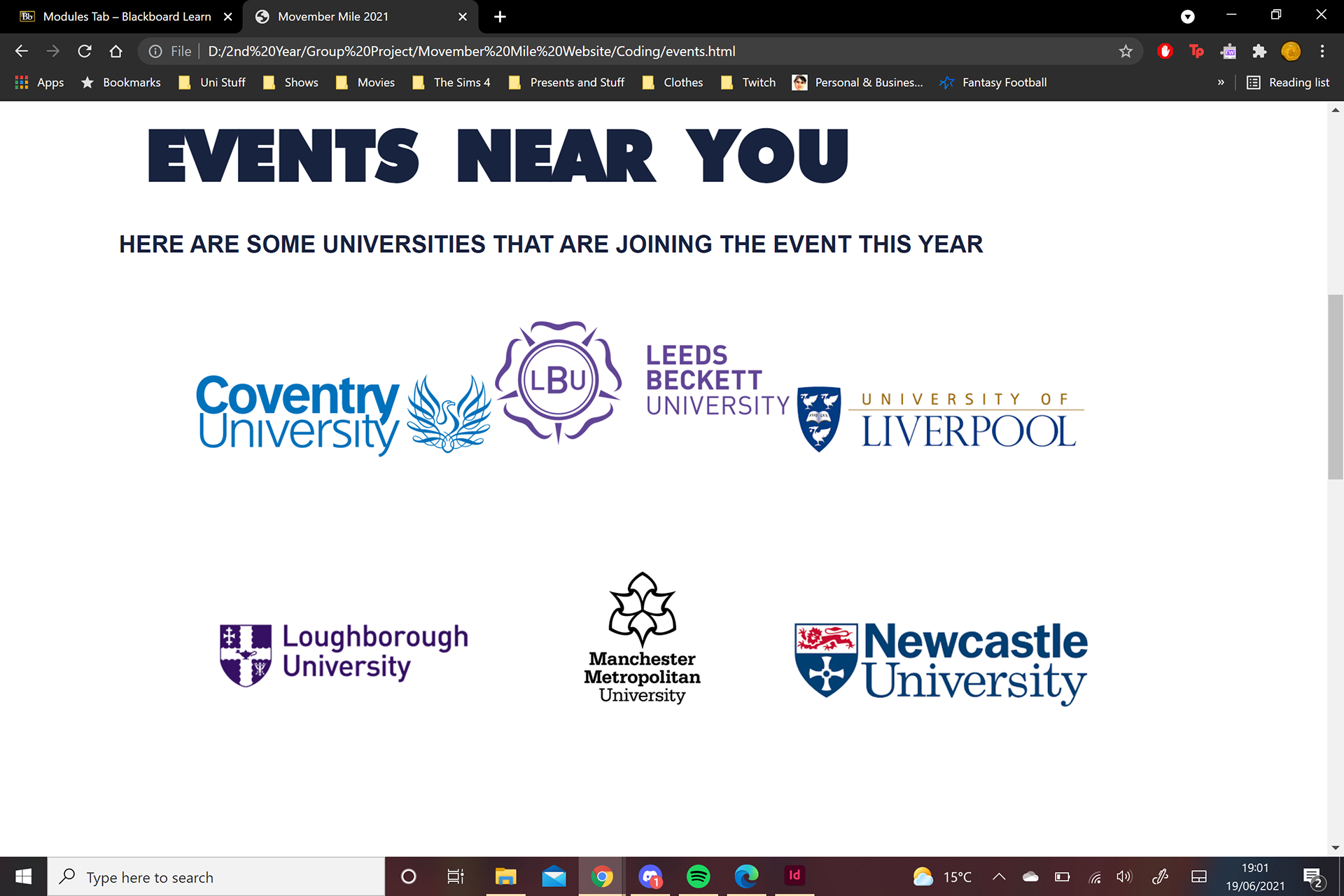Show hidden bookmarks with the chevron
This screenshot has height=896, width=1344.
1221,83
